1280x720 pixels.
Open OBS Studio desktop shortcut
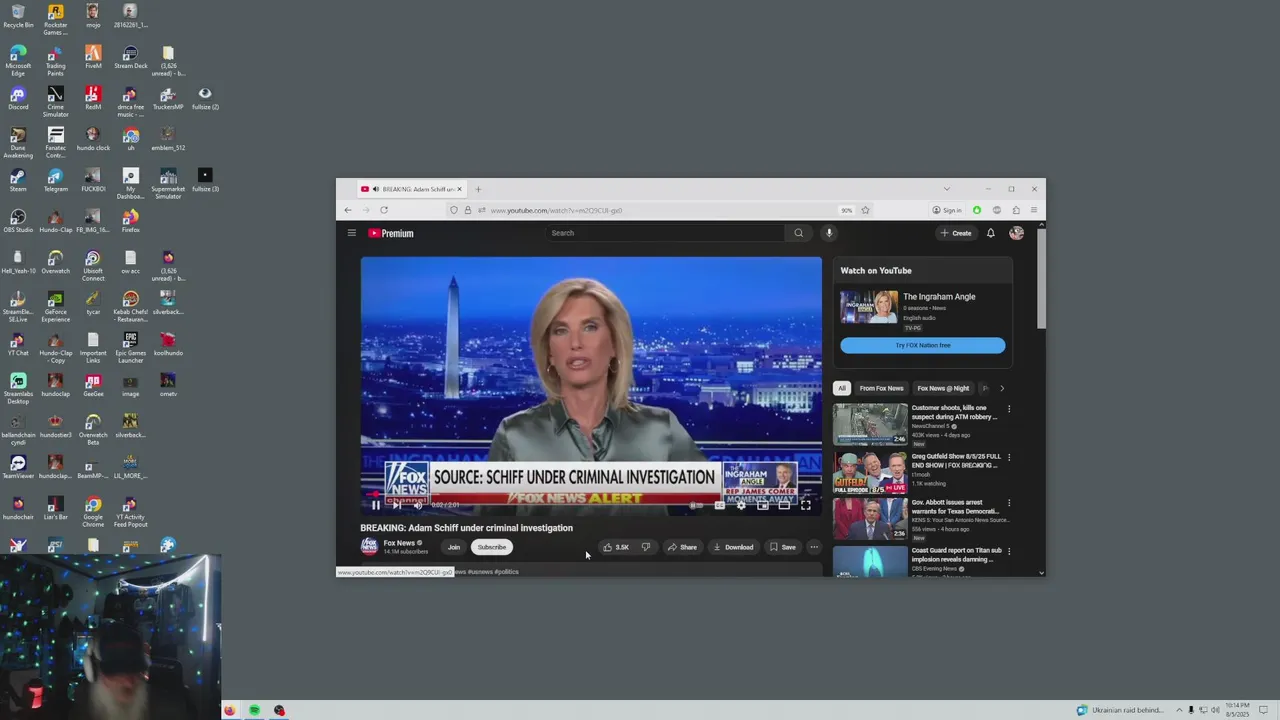click(x=18, y=221)
